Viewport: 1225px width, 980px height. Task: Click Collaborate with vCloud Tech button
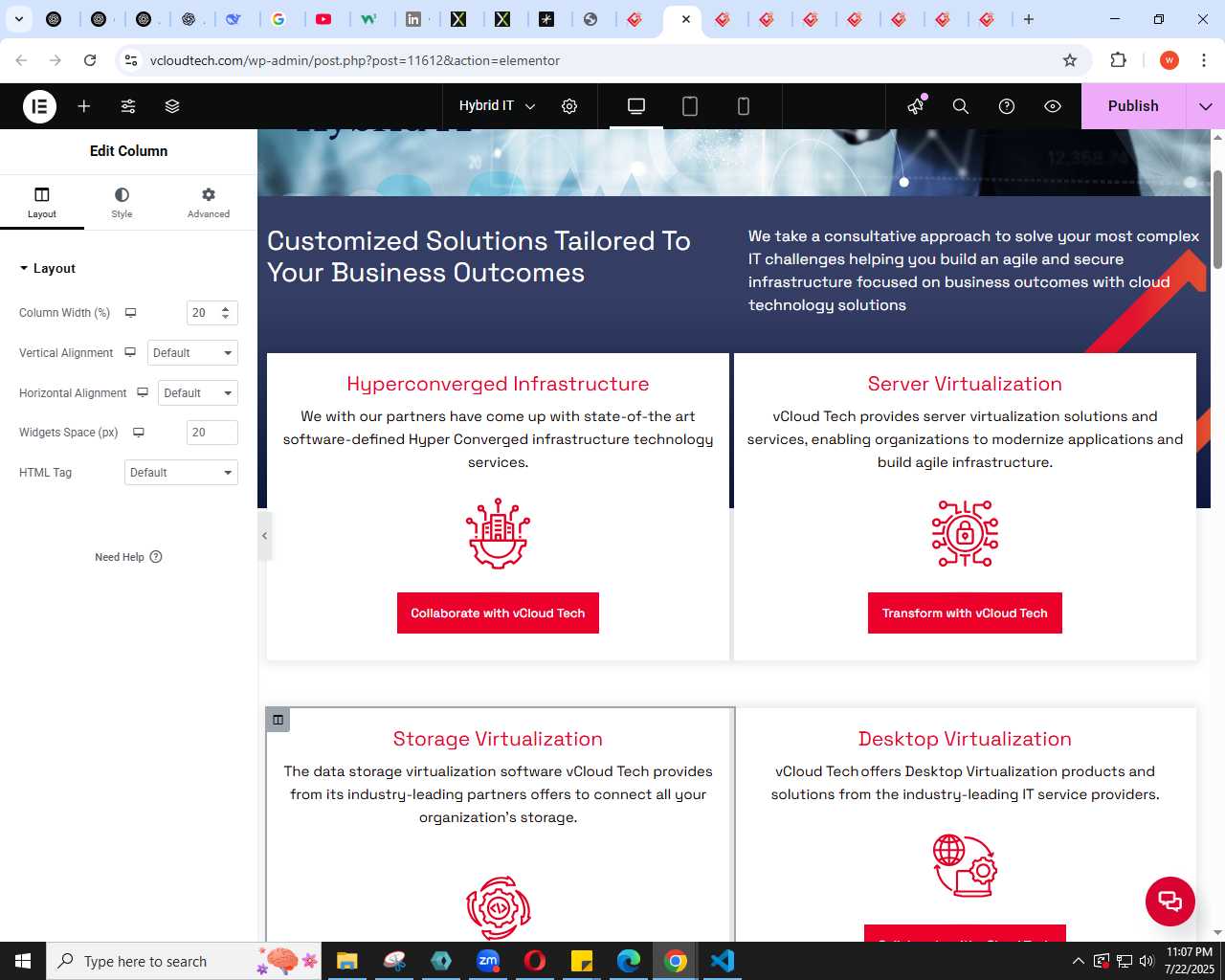[498, 613]
